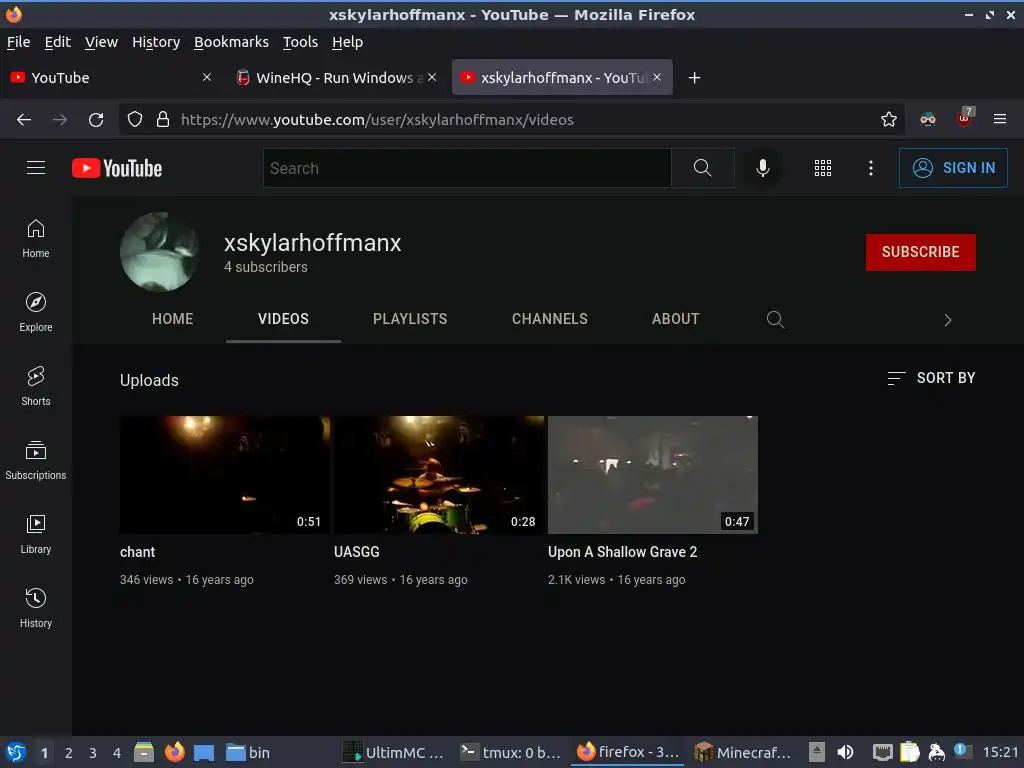Close the xskylarhoffmanx tab
Viewport: 1024px width, 768px height.
tap(657, 77)
